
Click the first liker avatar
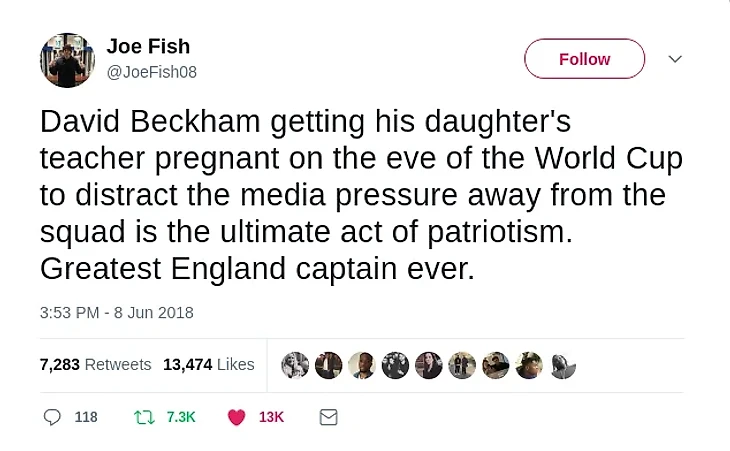[x=295, y=365]
